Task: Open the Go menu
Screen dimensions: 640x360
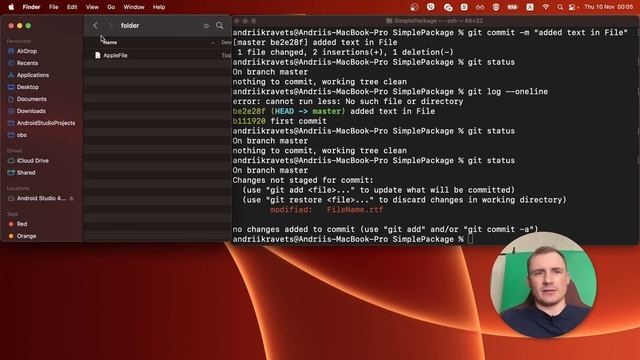Action: 111,7
